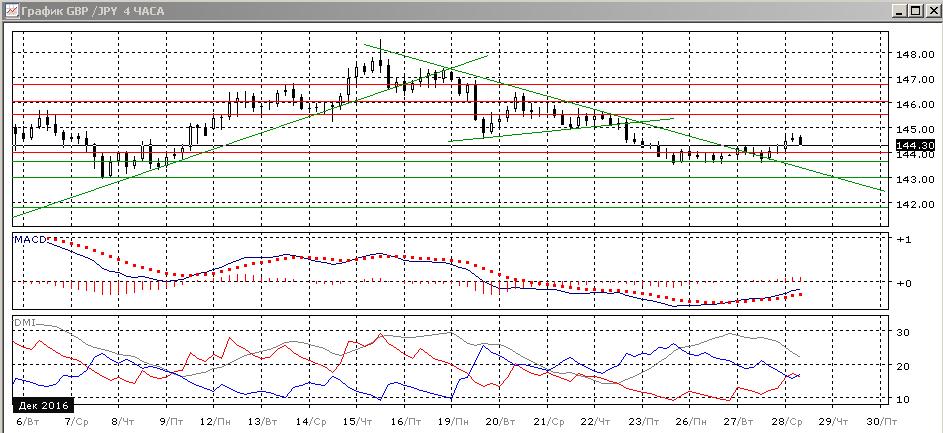Click the 9/Пт date on the time axis
The height and width of the screenshot is (433, 943).
tap(169, 422)
